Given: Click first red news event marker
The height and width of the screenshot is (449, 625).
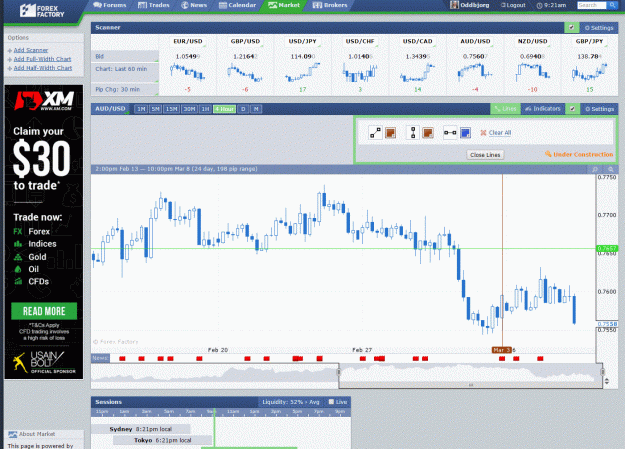Looking at the screenshot, I should pyautogui.click(x=122, y=358).
